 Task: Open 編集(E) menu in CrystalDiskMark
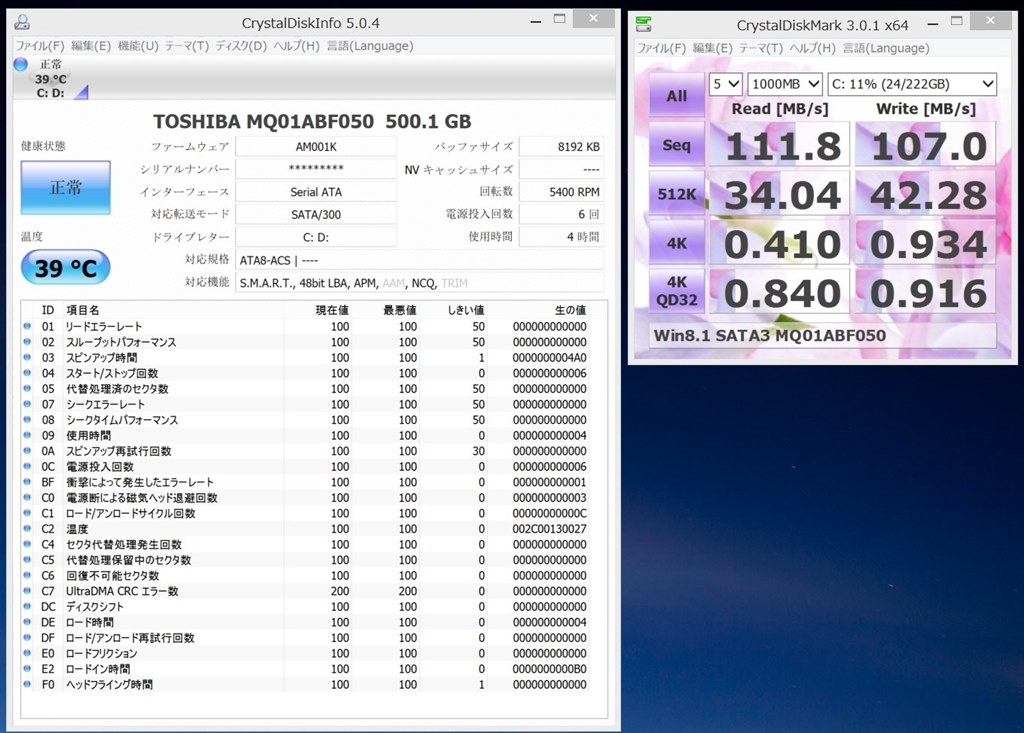pos(712,48)
